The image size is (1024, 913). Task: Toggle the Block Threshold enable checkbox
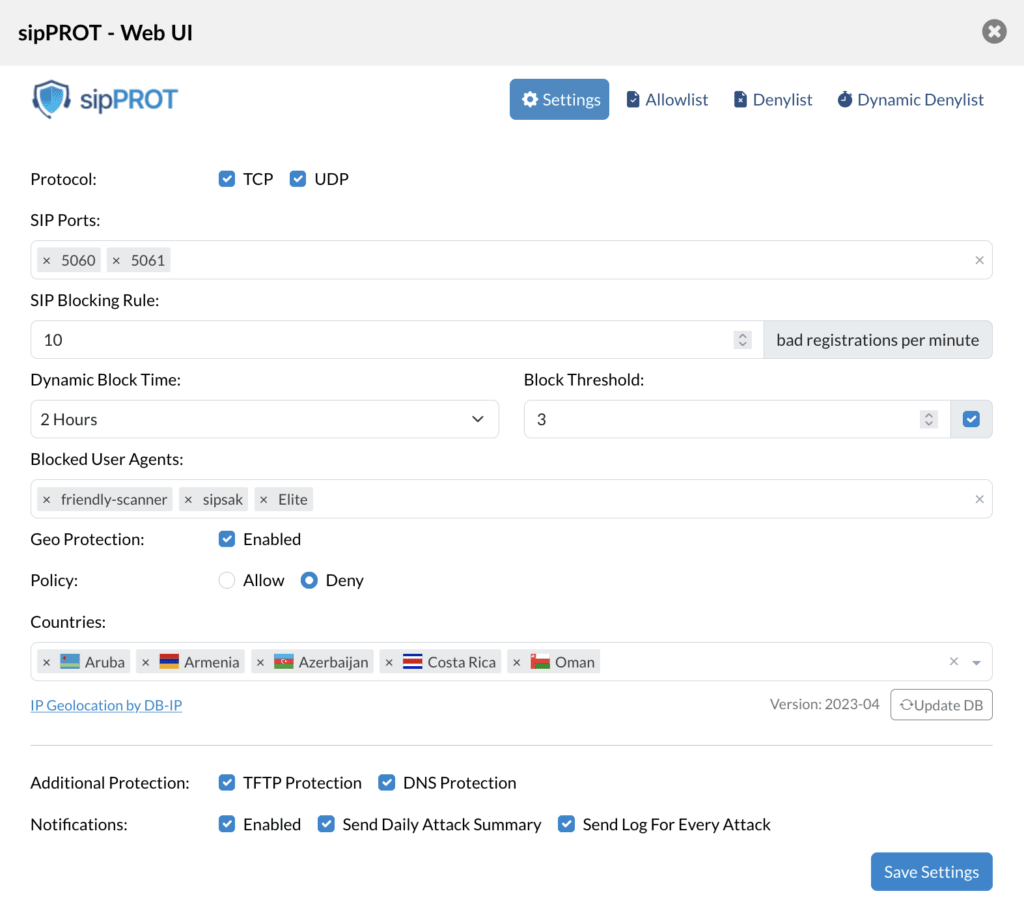pos(971,419)
